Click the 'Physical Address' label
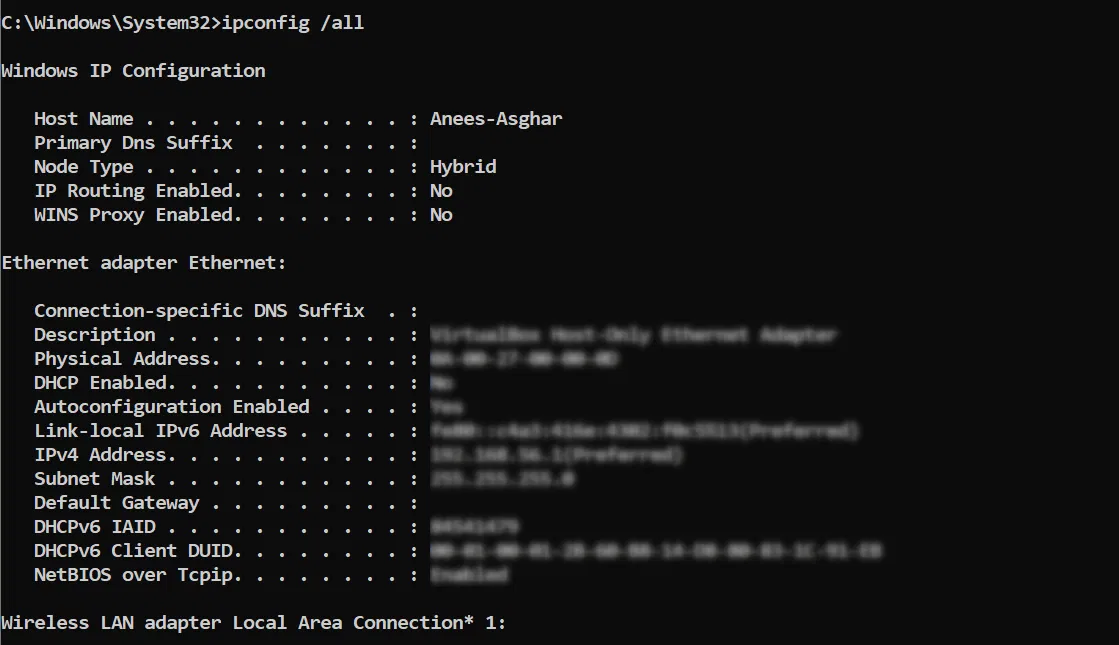Viewport: 1119px width, 645px height. 122,359
